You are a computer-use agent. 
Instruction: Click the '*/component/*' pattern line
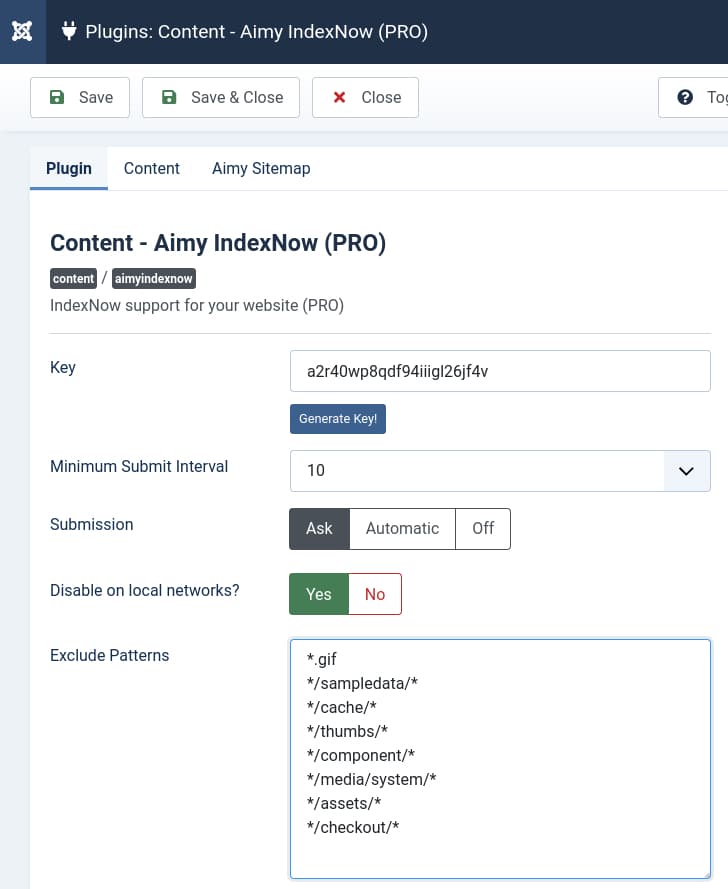pyautogui.click(x=361, y=755)
